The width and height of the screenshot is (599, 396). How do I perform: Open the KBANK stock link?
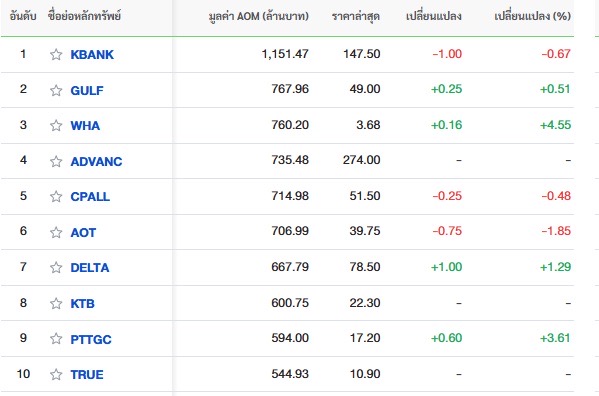(x=92, y=55)
